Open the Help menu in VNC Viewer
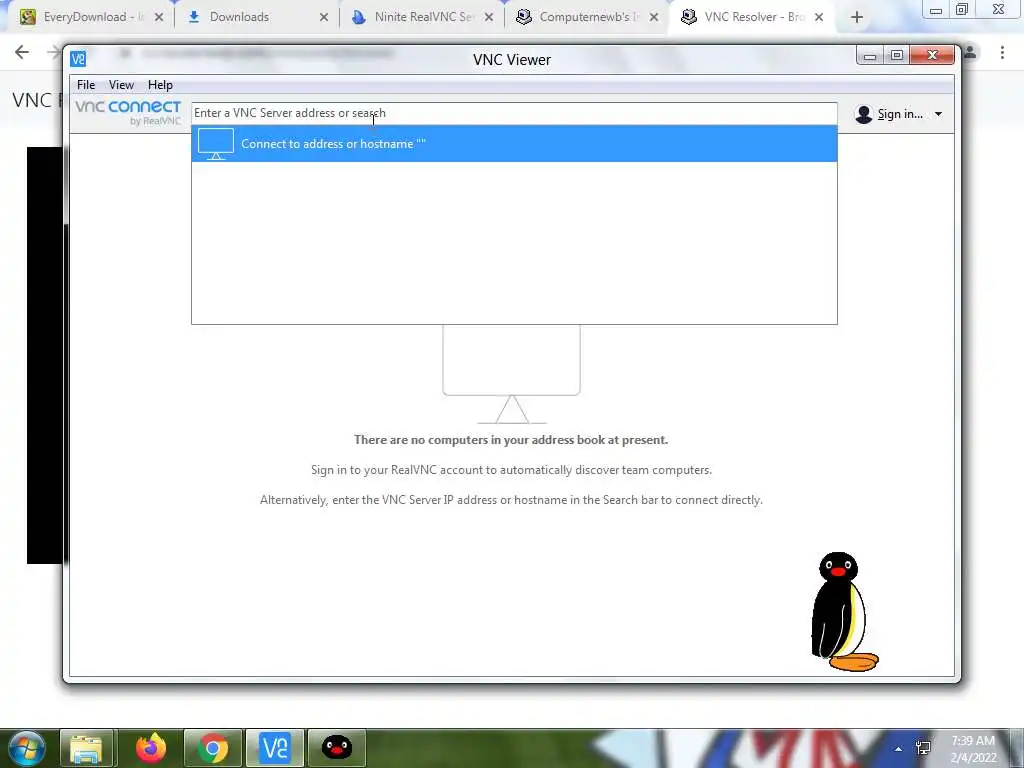 point(160,85)
